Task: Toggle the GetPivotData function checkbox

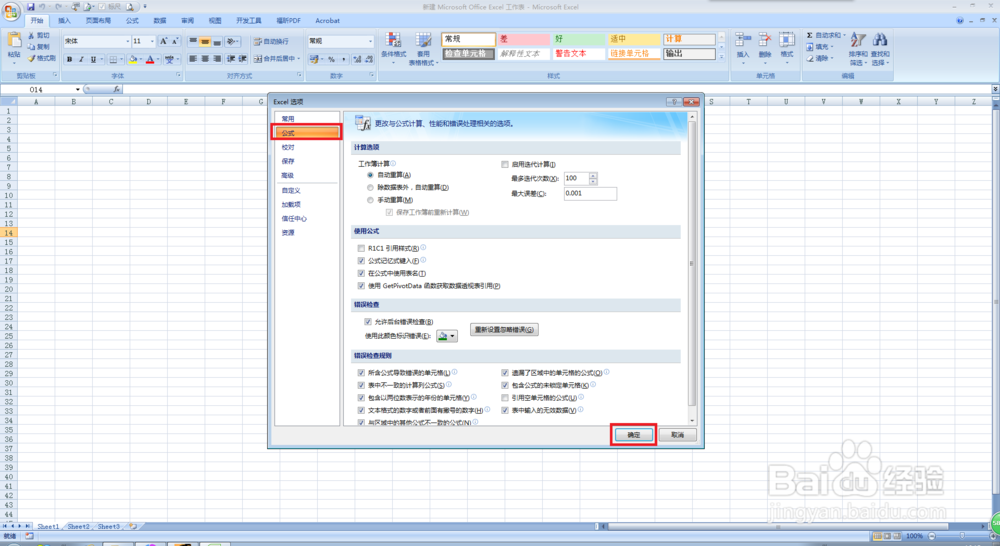Action: click(361, 286)
